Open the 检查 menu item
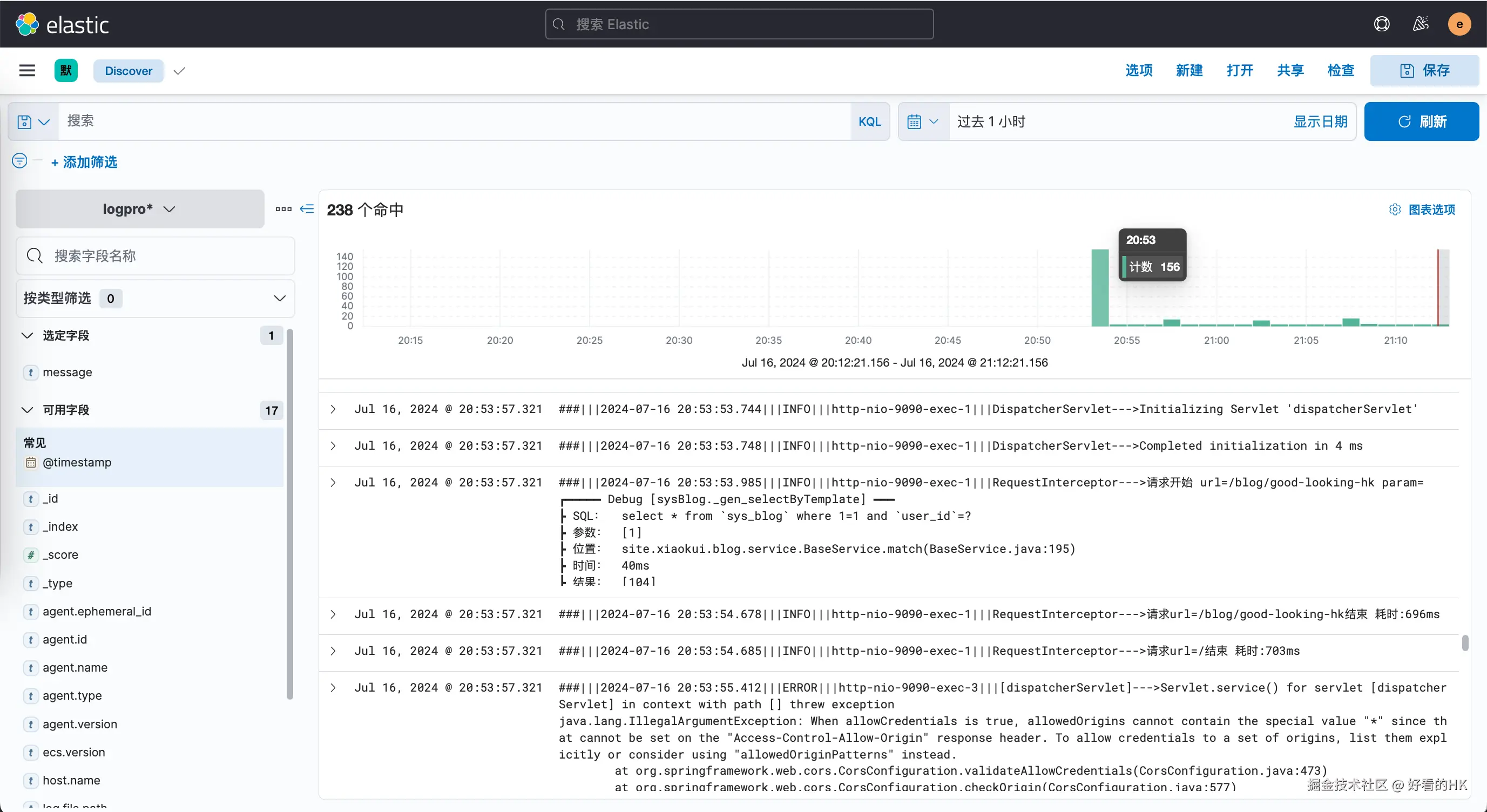This screenshot has width=1487, height=812. pyautogui.click(x=1340, y=70)
